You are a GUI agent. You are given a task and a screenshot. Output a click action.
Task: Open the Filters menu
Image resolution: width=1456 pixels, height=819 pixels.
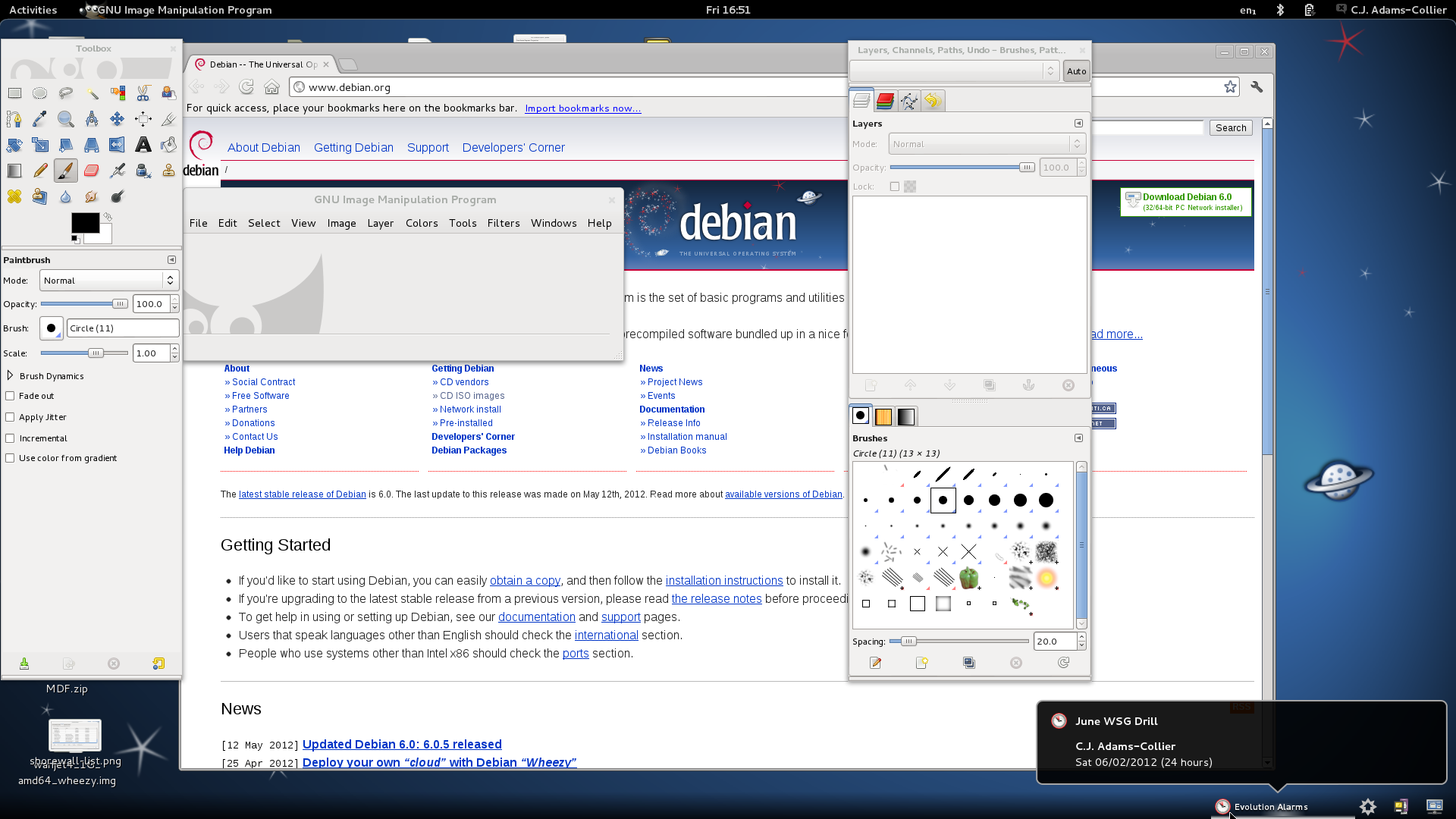click(504, 223)
